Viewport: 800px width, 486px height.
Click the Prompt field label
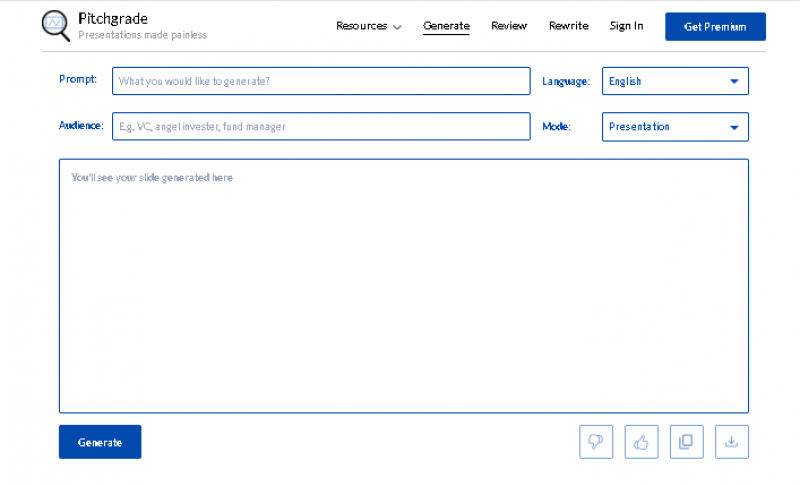[x=78, y=80]
